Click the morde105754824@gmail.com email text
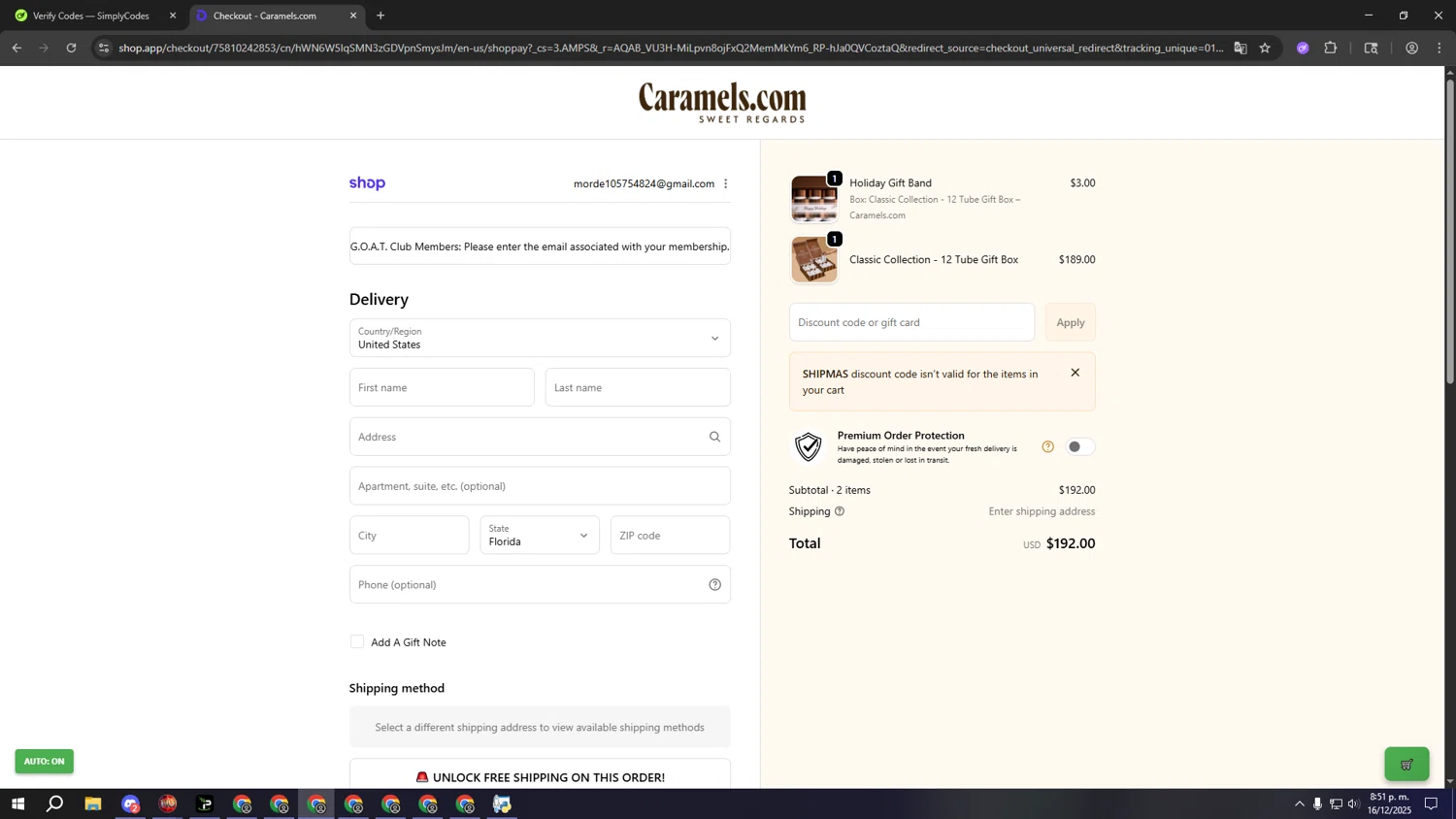This screenshot has height=819, width=1456. click(x=644, y=183)
